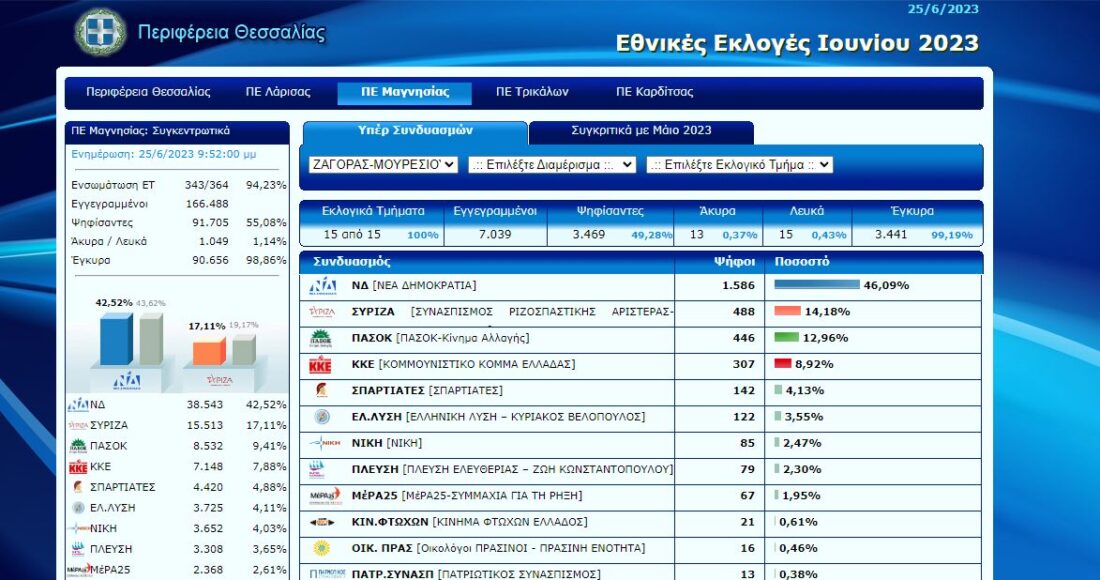Click the ΜέΡΑ25 logo in the left summary list
This screenshot has height=580, width=1100.
click(79, 569)
